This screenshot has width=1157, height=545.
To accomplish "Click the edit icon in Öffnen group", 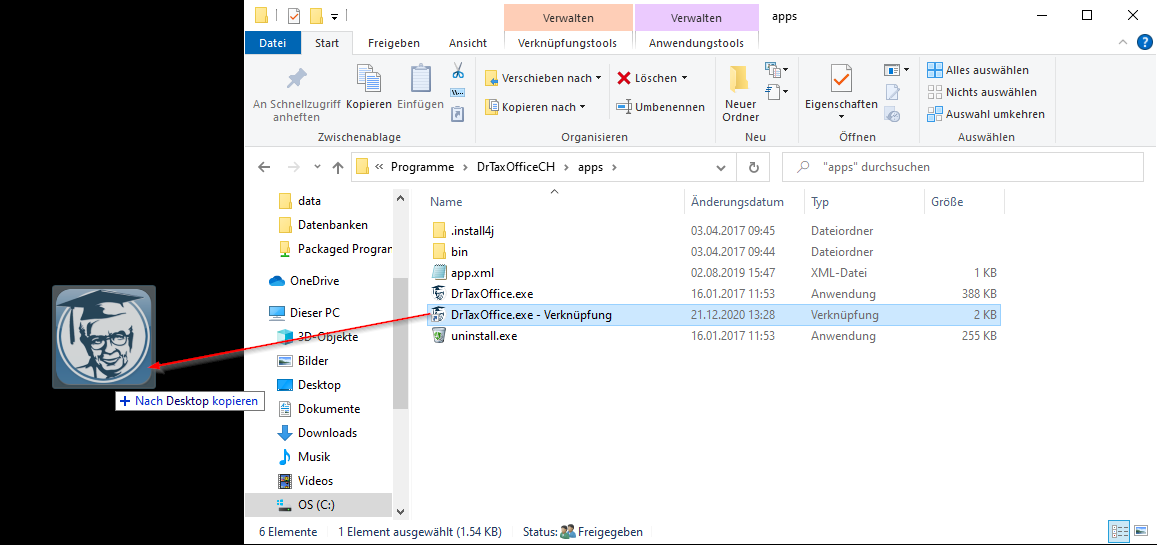I will point(893,92).
